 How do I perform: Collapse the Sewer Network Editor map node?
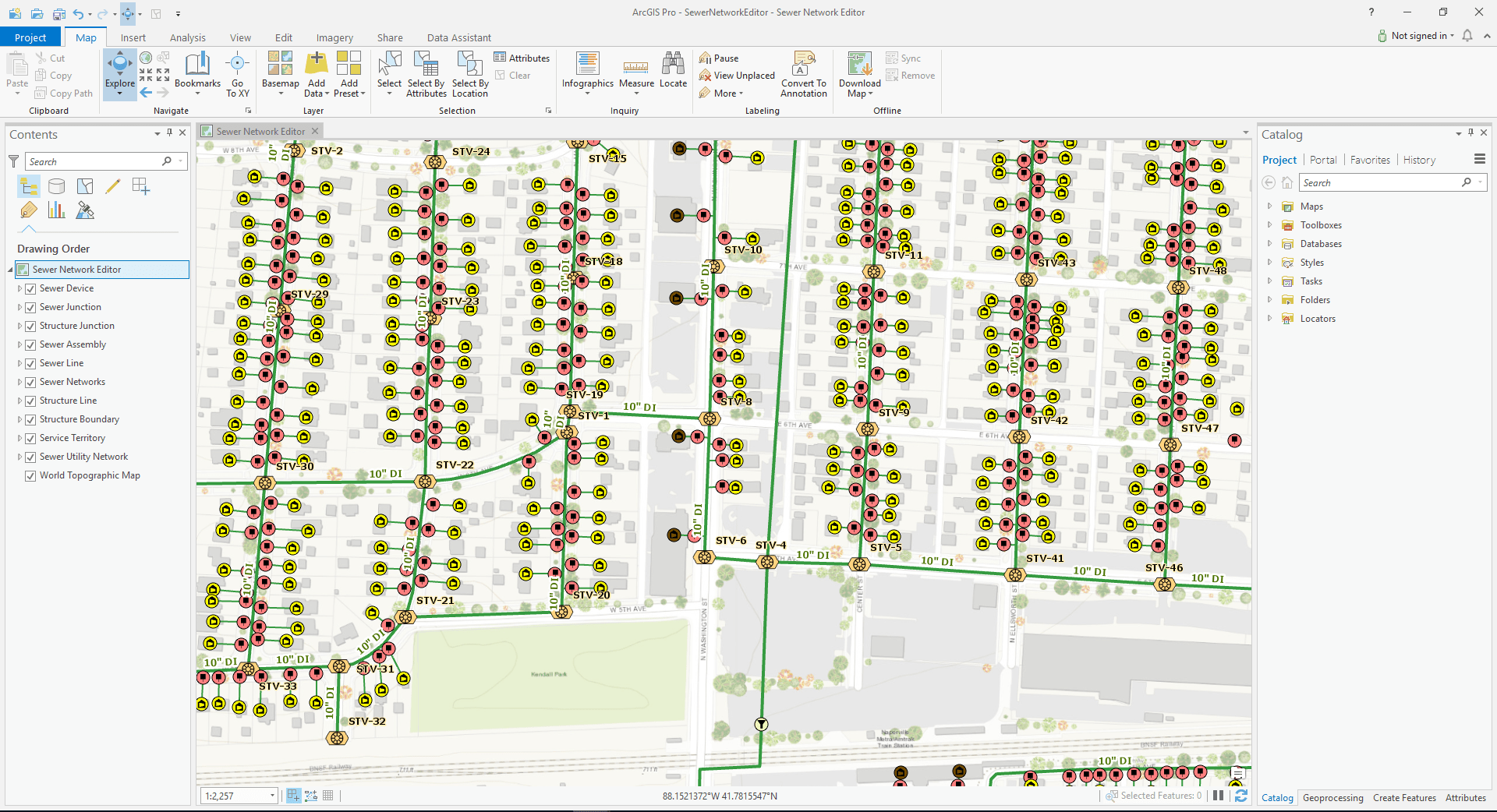coord(10,270)
